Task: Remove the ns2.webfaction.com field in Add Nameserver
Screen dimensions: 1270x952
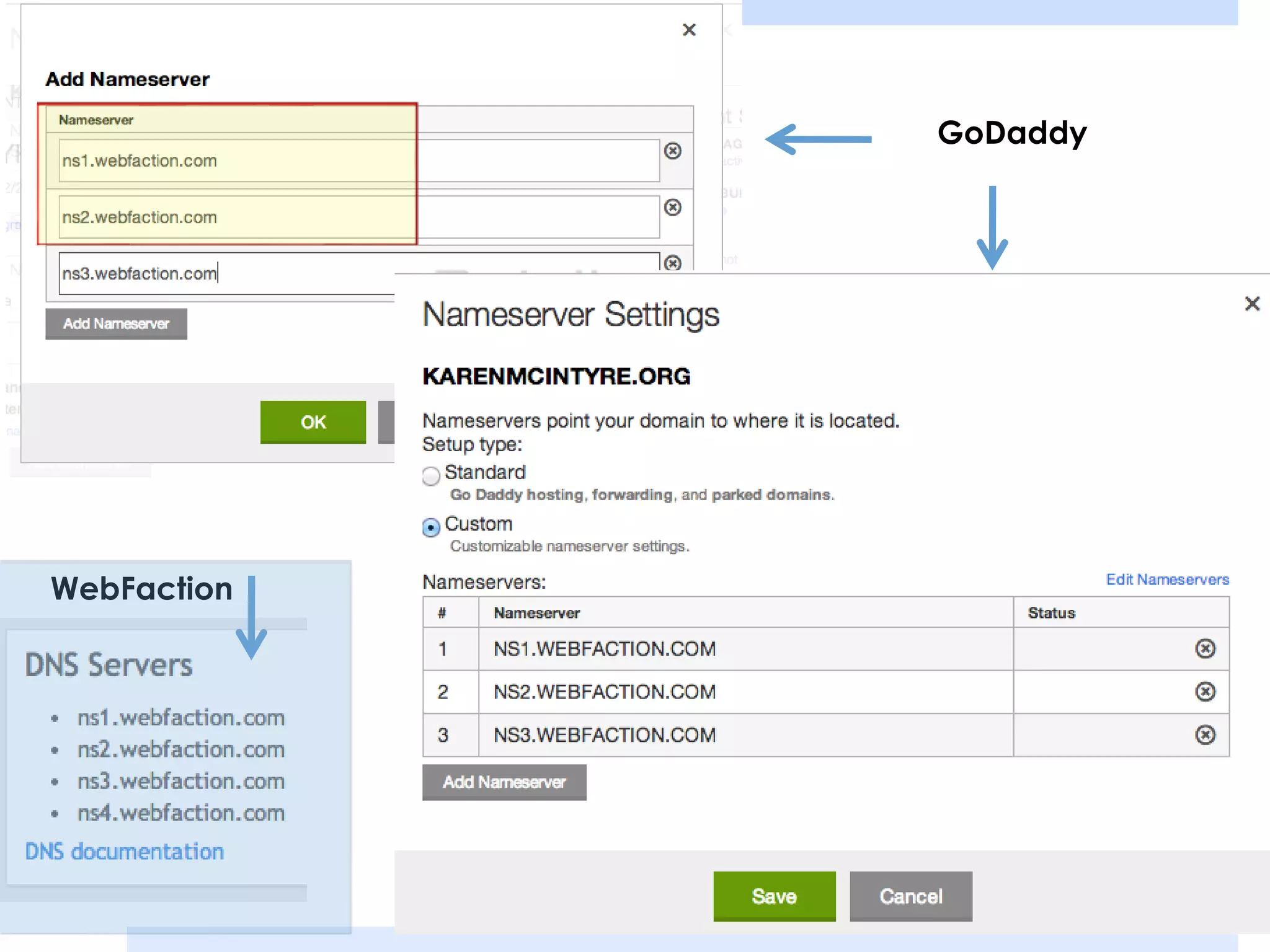Action: pos(673,207)
